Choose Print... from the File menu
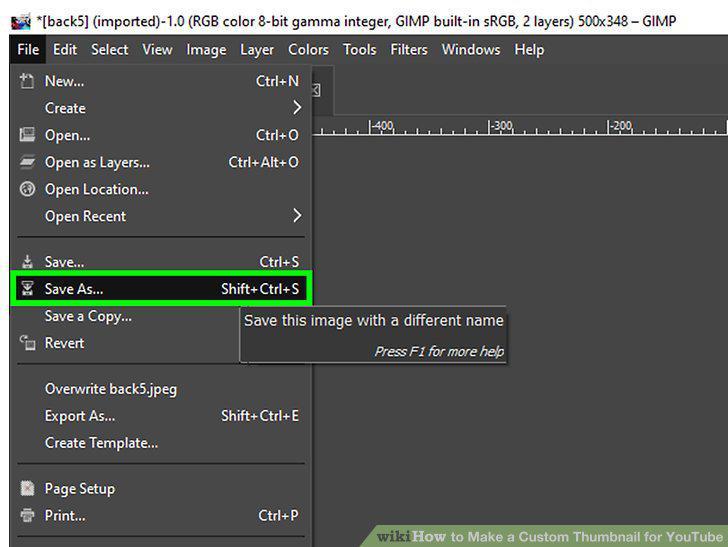The image size is (728, 547). (x=161, y=515)
